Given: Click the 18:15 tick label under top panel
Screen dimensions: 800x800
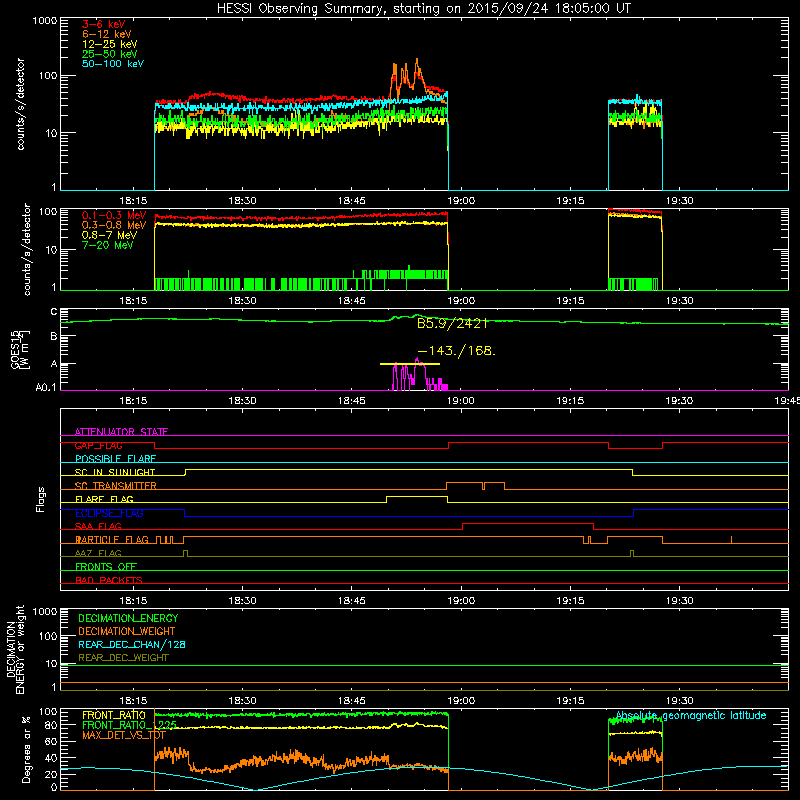Looking at the screenshot, I should tap(133, 201).
